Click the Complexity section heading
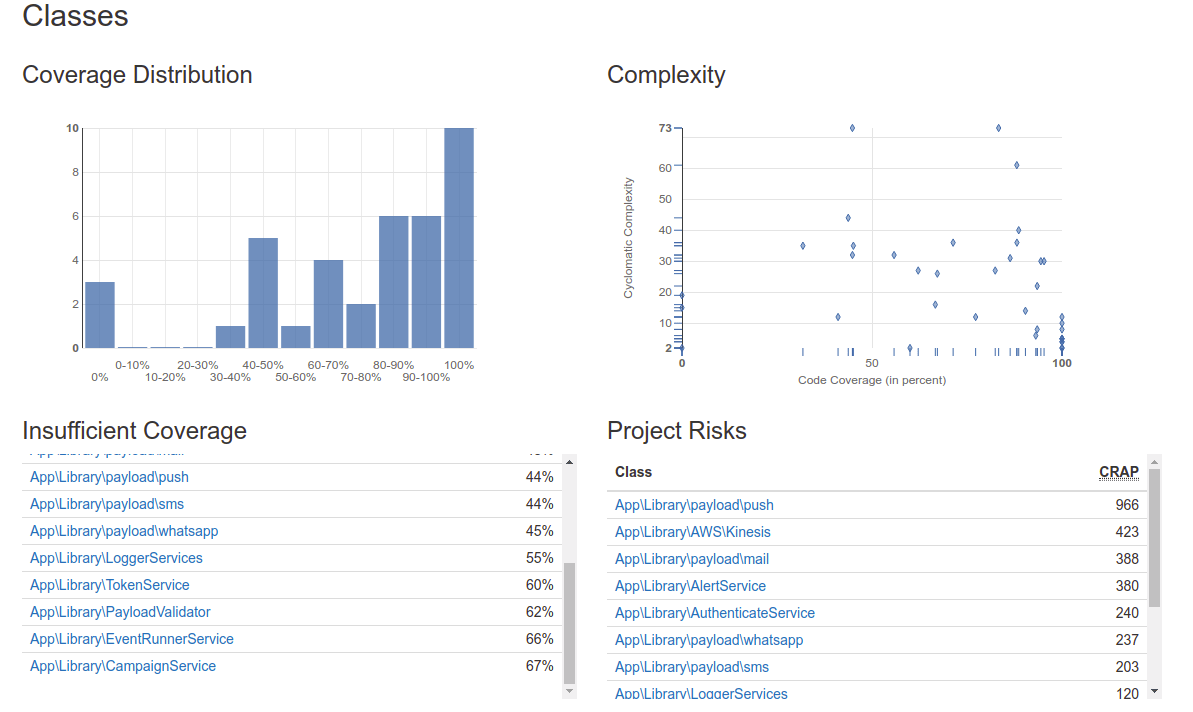This screenshot has height=712, width=1193. [666, 75]
